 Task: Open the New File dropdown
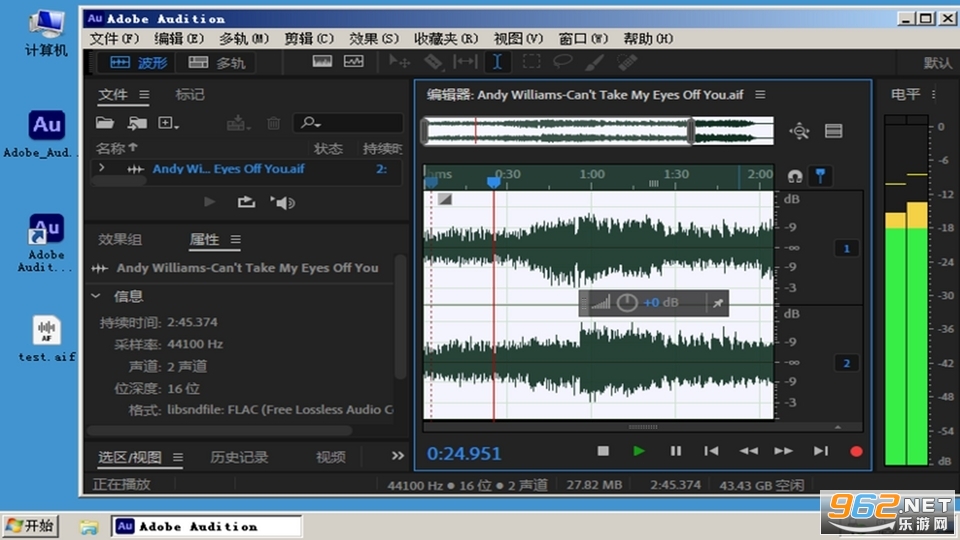pyautogui.click(x=168, y=123)
